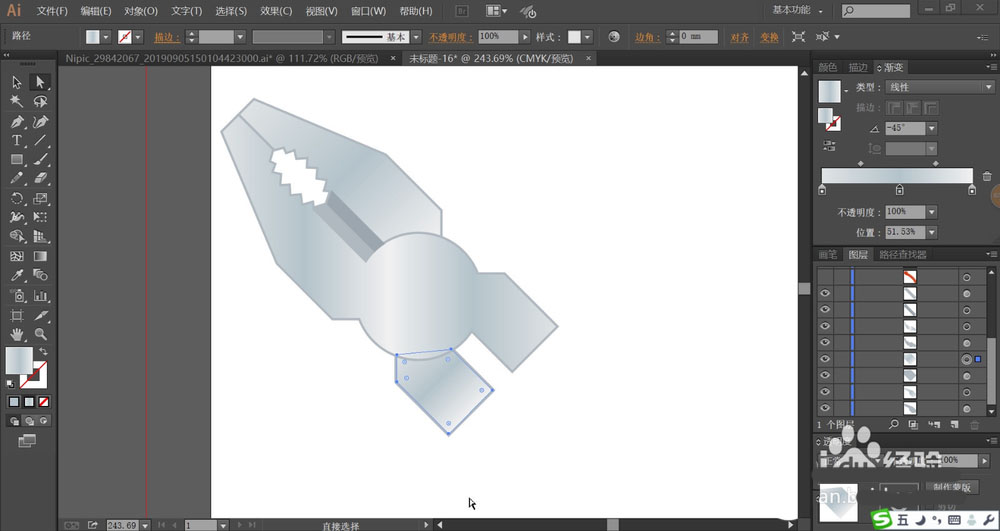Click the 变换 link in control bar
This screenshot has width=1000, height=531.
[x=769, y=38]
